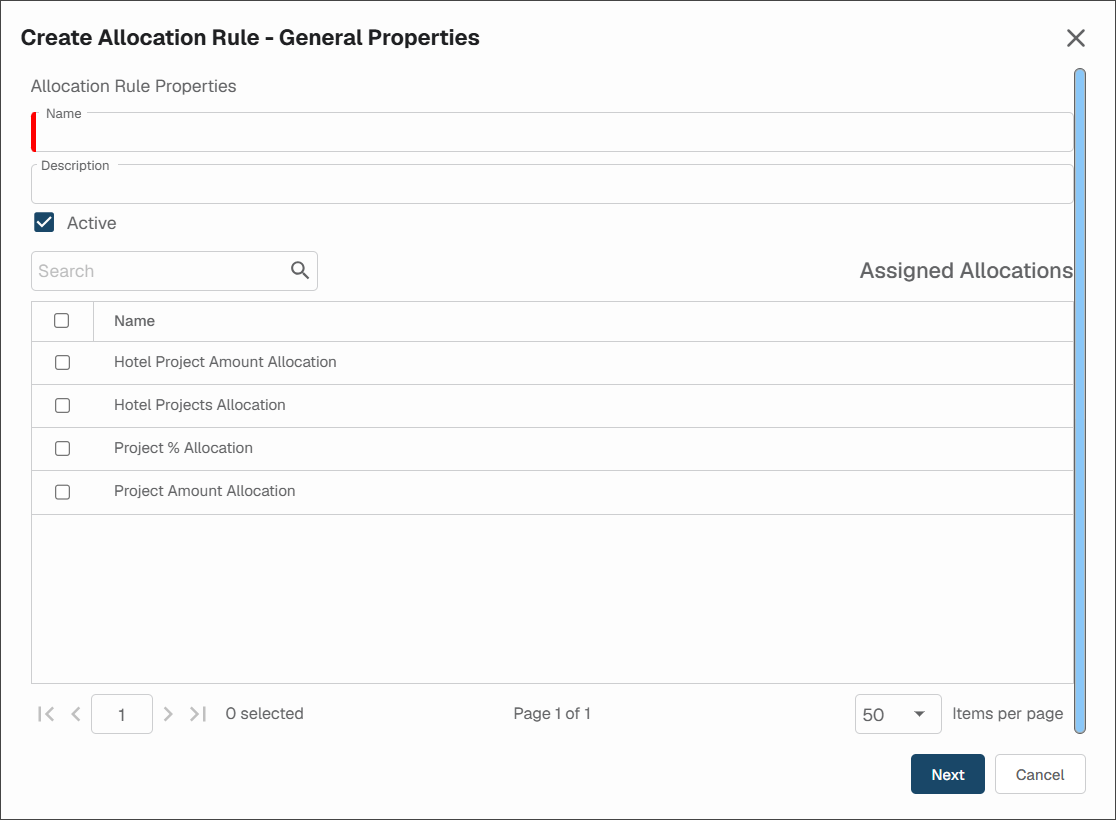This screenshot has width=1116, height=820.
Task: Focus the Name input field
Action: tap(552, 132)
